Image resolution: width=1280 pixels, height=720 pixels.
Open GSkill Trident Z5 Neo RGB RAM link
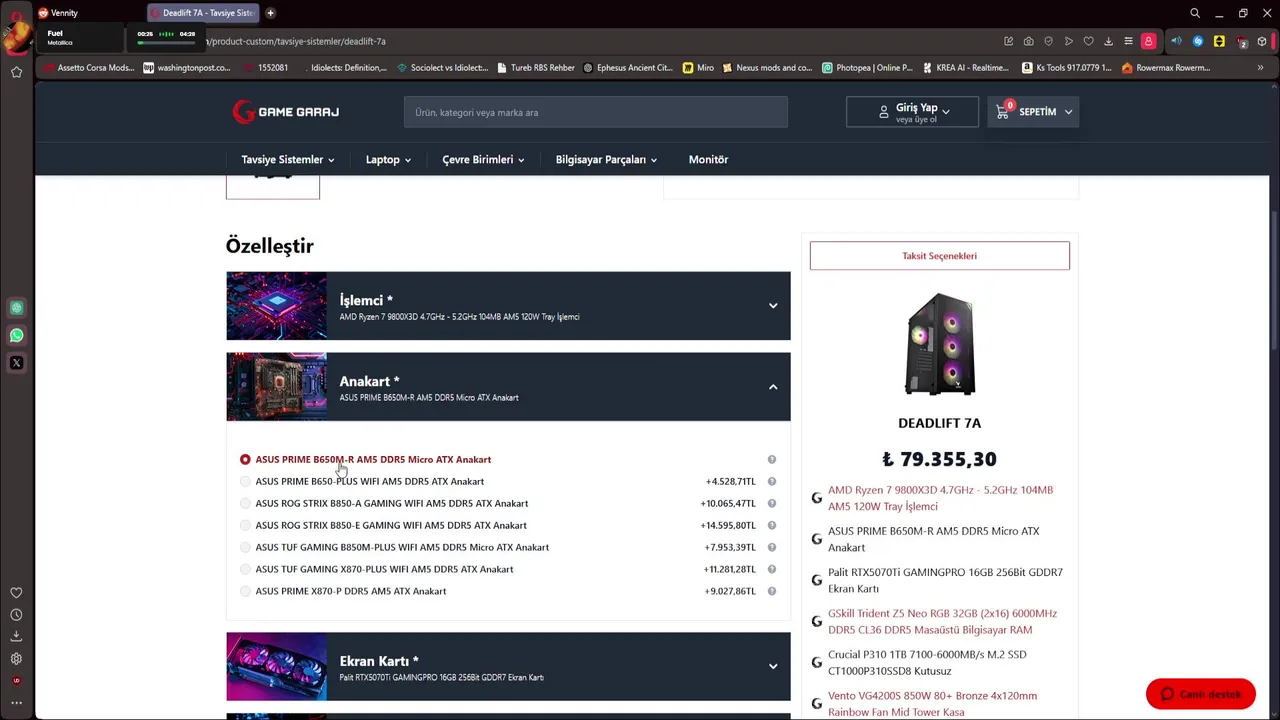coord(942,621)
